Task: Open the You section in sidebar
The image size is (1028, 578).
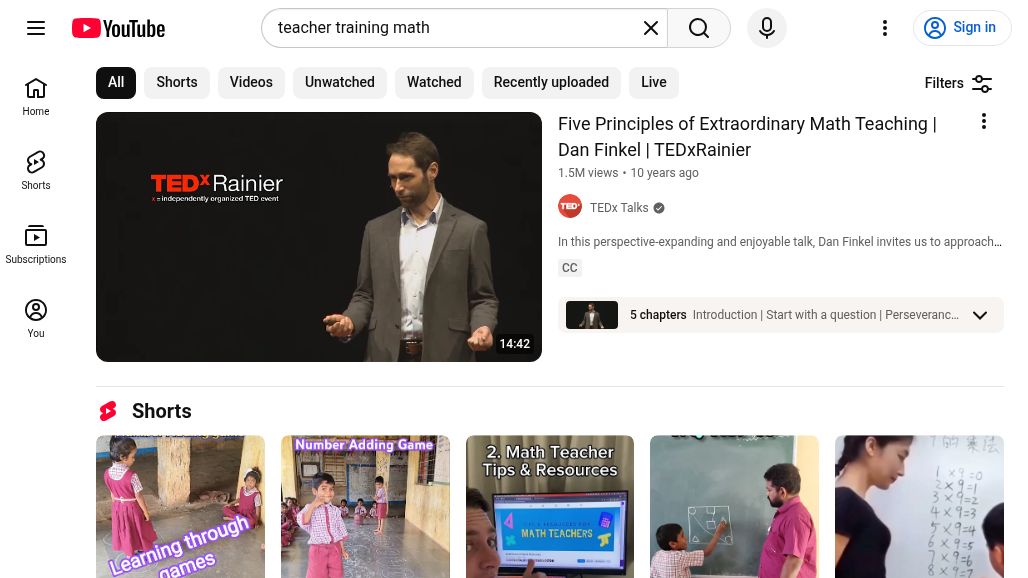Action: pyautogui.click(x=36, y=319)
